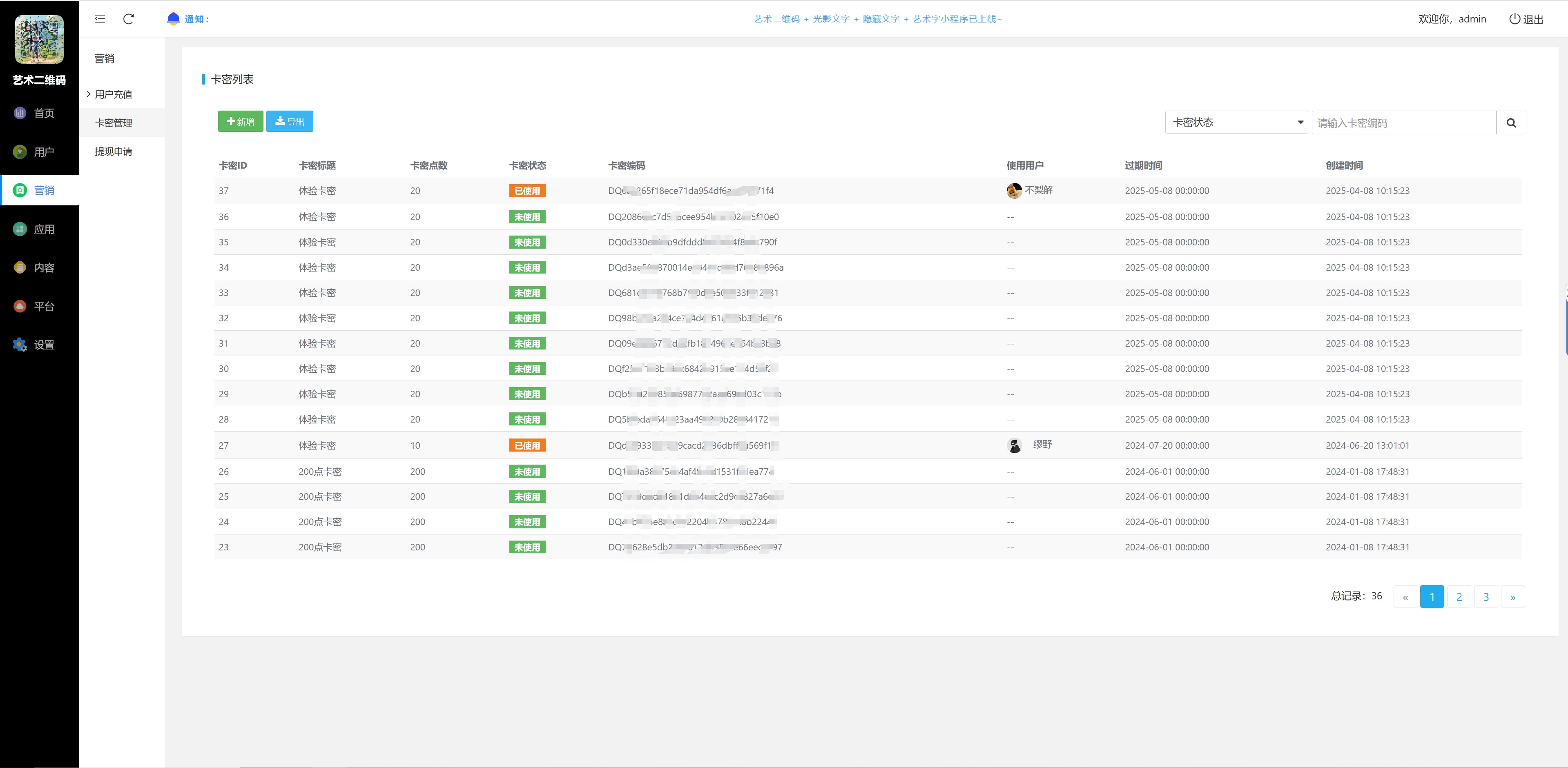Screen dimensions: 1568x768
Task: Click the refresh page icon
Action: click(x=128, y=19)
